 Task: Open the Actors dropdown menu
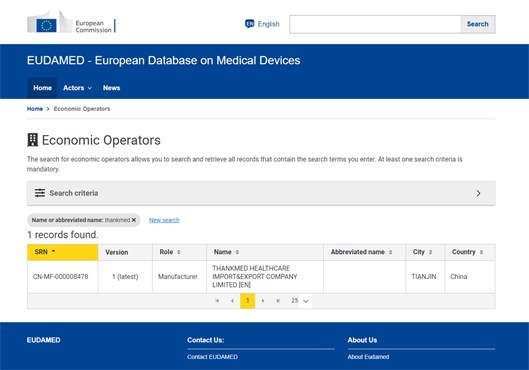click(x=77, y=88)
